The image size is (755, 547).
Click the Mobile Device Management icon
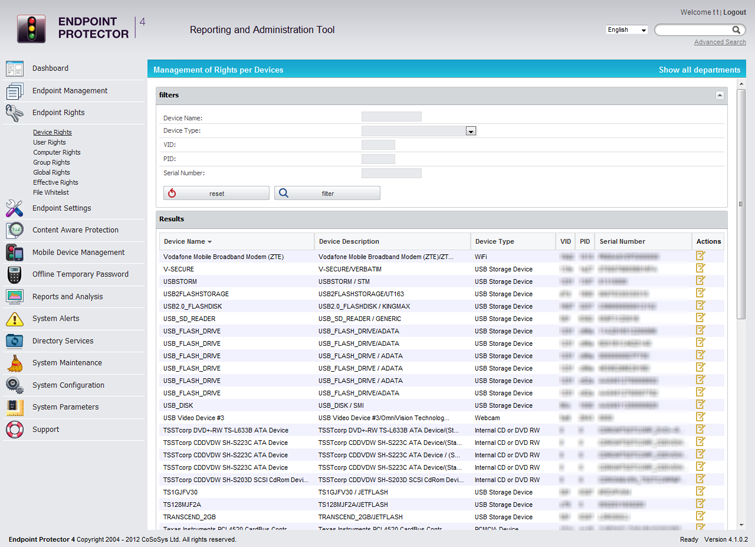[x=14, y=253]
